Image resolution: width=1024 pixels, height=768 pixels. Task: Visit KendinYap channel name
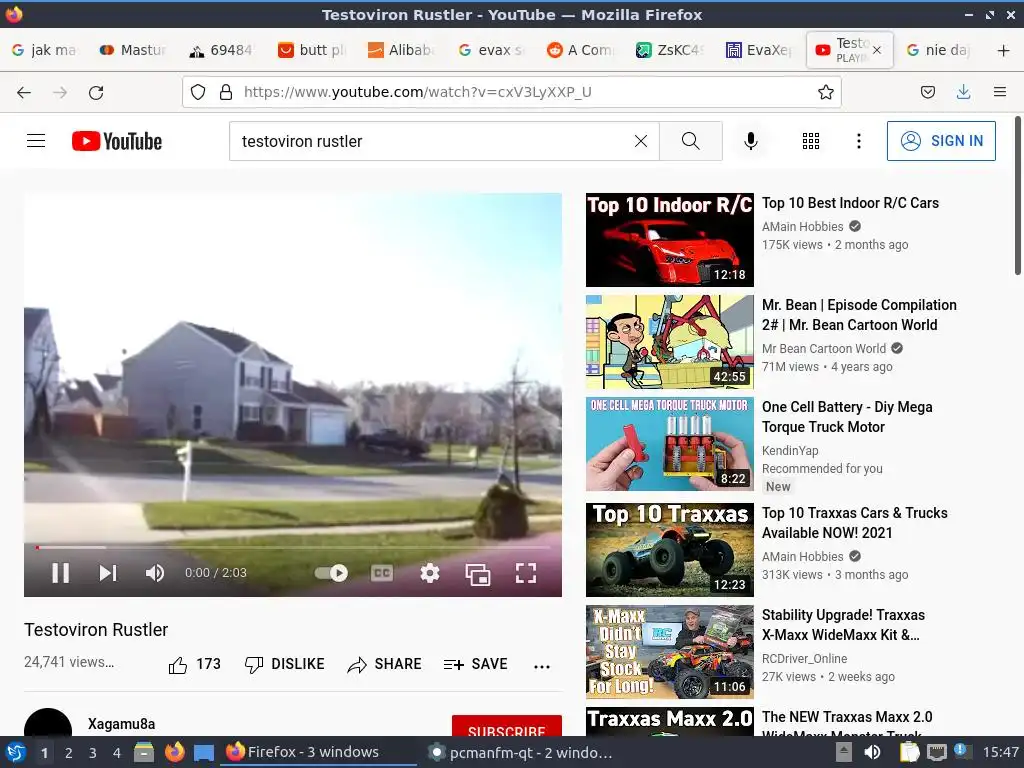click(x=790, y=451)
